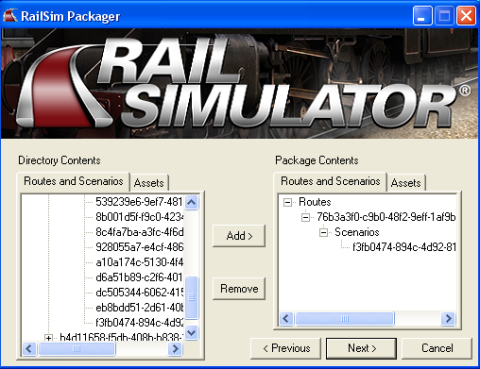Select scenario 8b001d5f-f9c0-423 in directory list
This screenshot has width=480, height=369.
[139, 217]
